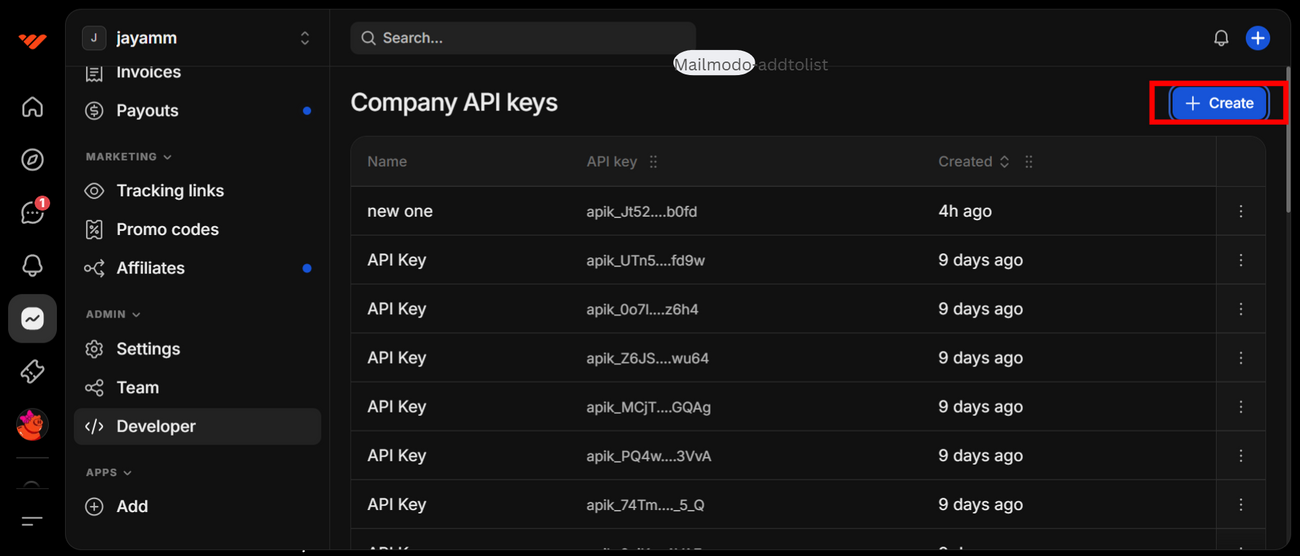Click the Search field
This screenshot has height=556, width=1300.
[x=523, y=38]
